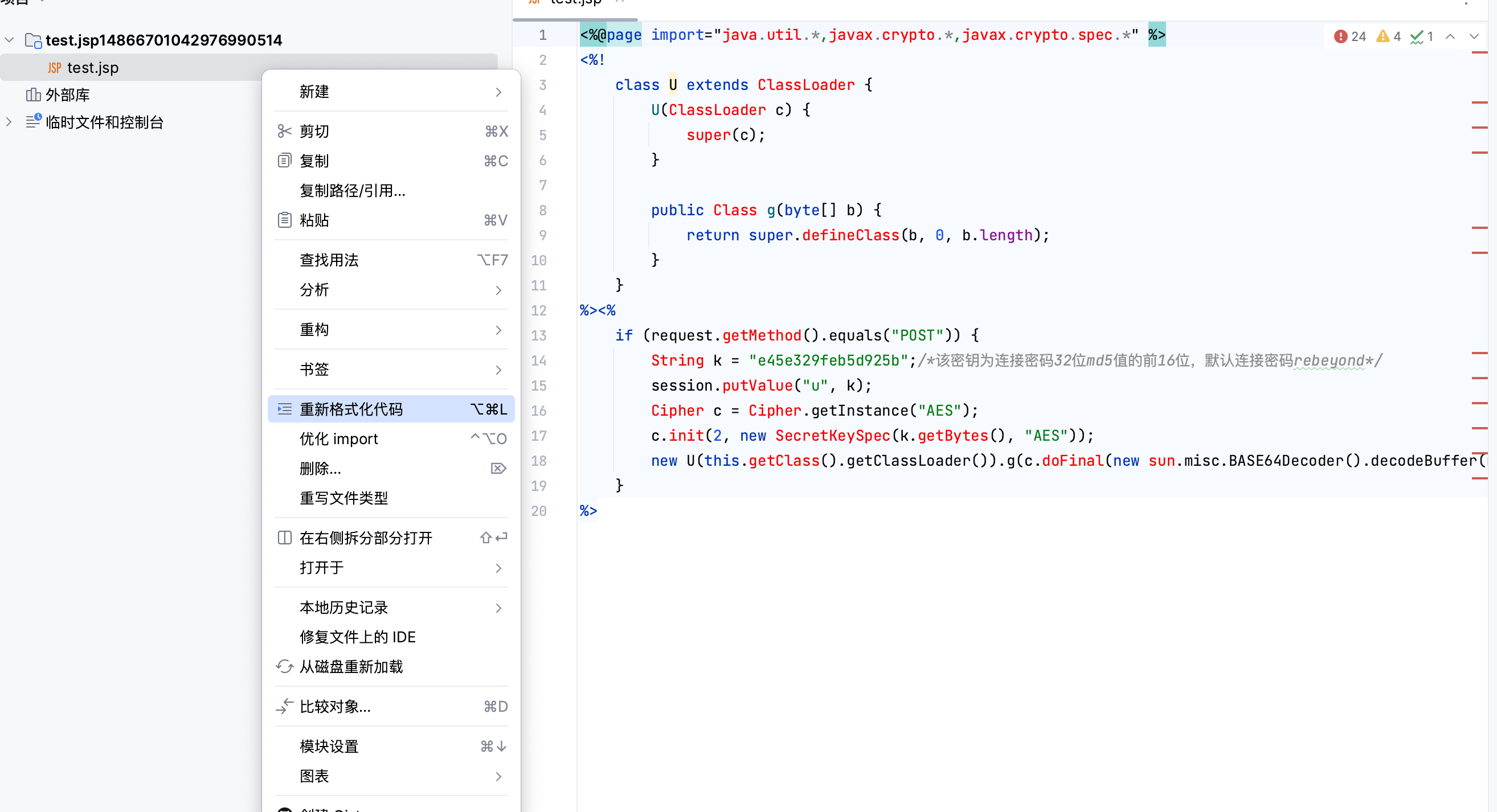This screenshot has width=1497, height=812.
Task: Click the reformat icon beside 重新格式化代码
Action: click(x=284, y=409)
